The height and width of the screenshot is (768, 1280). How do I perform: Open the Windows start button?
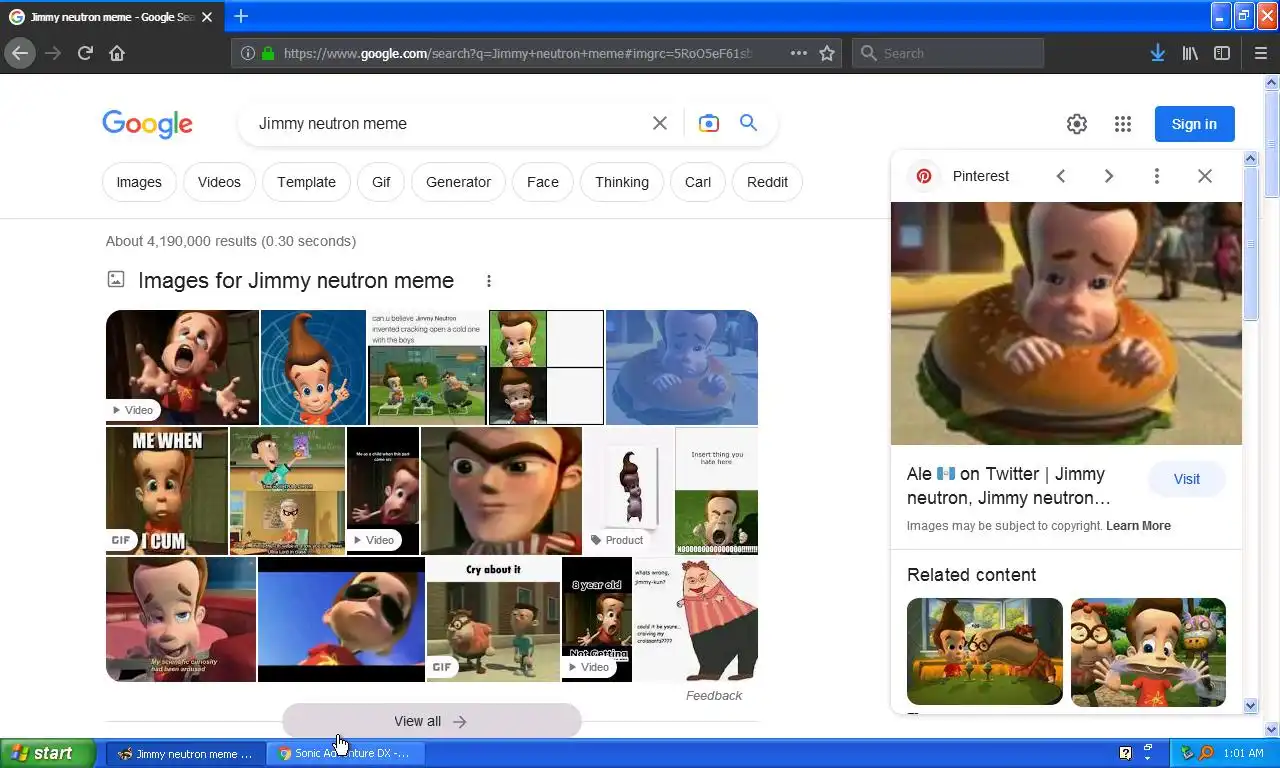click(x=48, y=753)
